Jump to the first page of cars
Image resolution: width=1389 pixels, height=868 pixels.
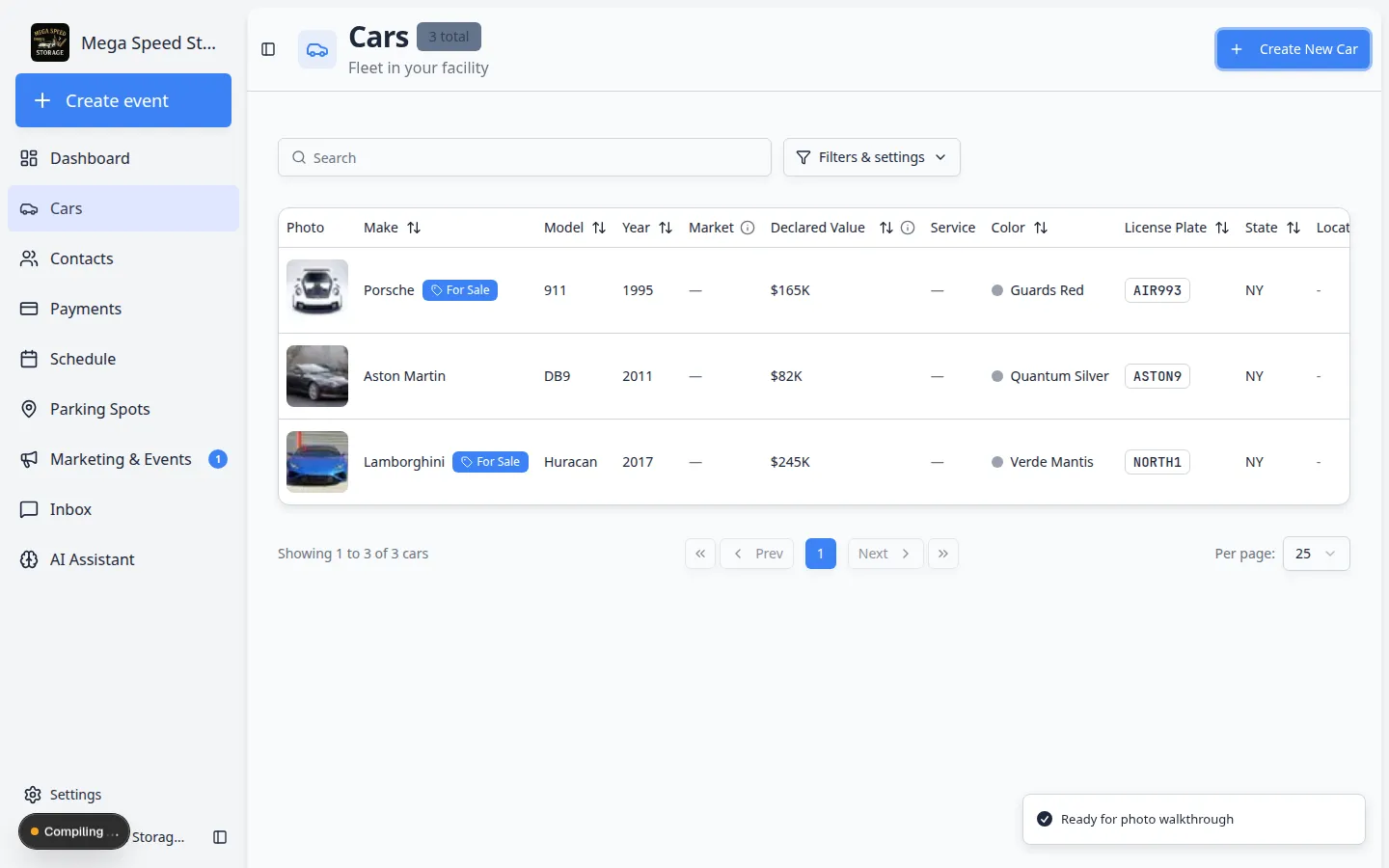pyautogui.click(x=700, y=554)
